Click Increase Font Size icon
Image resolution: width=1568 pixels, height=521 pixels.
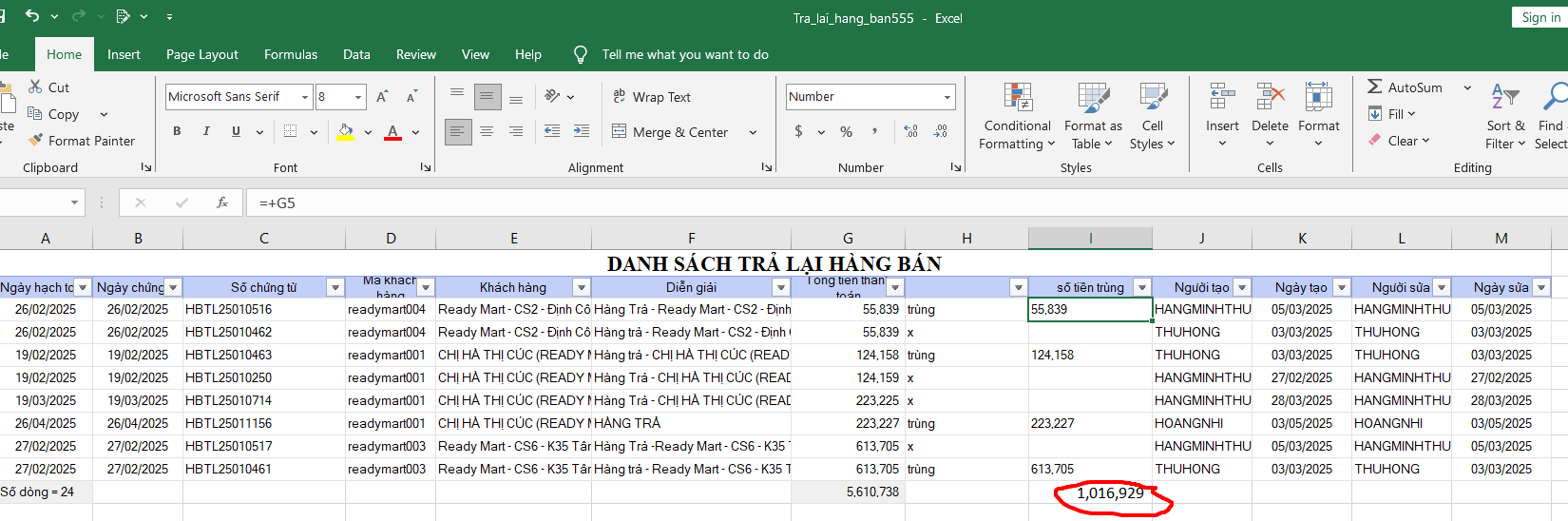pos(382,97)
